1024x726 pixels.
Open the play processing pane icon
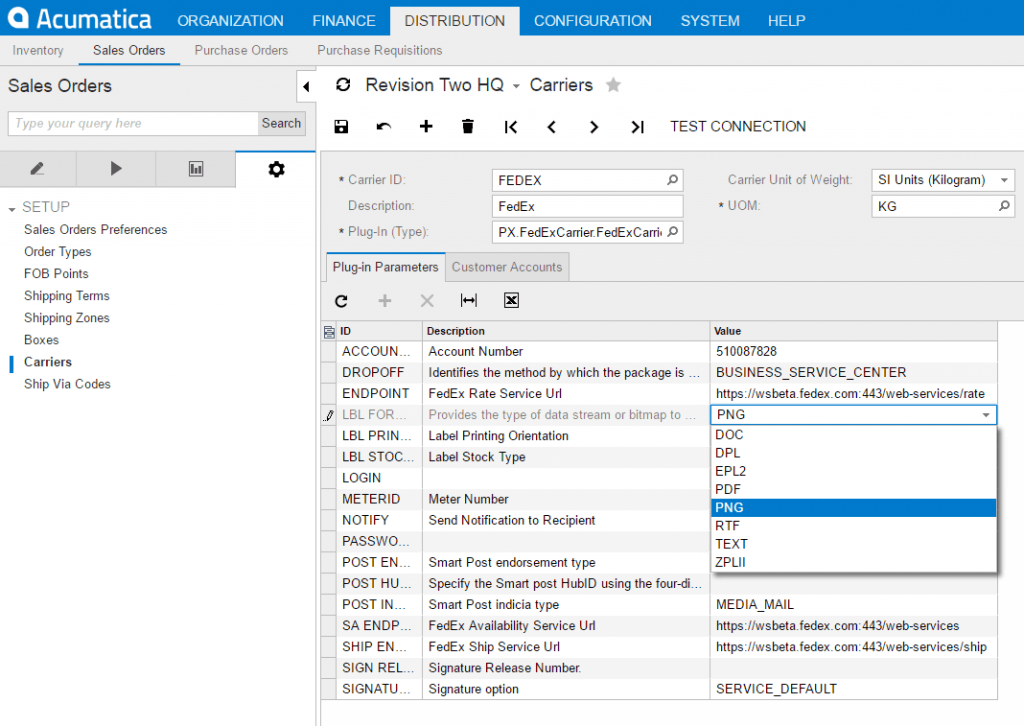pos(116,169)
